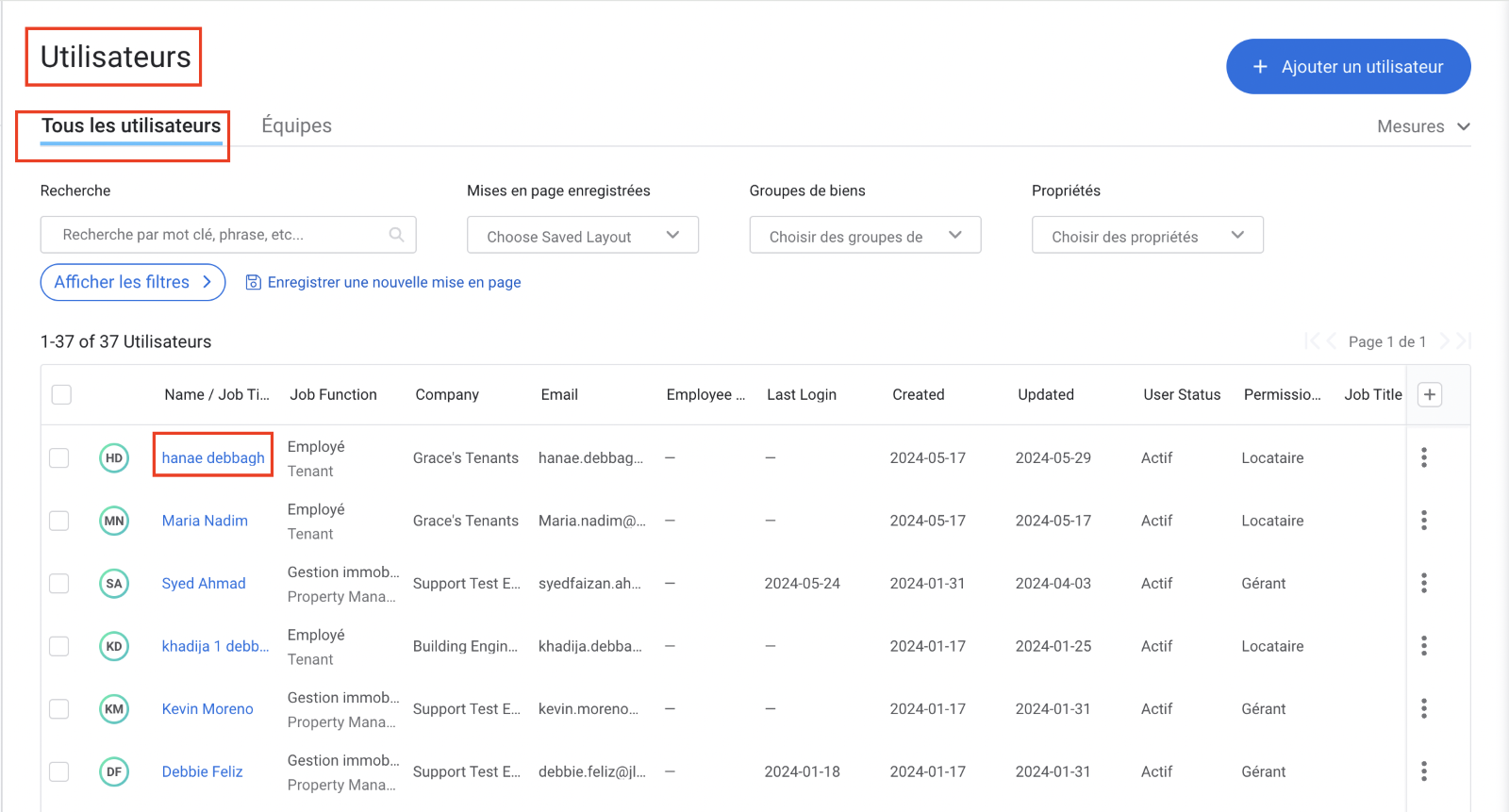
Task: Click the Ajouter un utilisateur button
Action: click(x=1348, y=66)
